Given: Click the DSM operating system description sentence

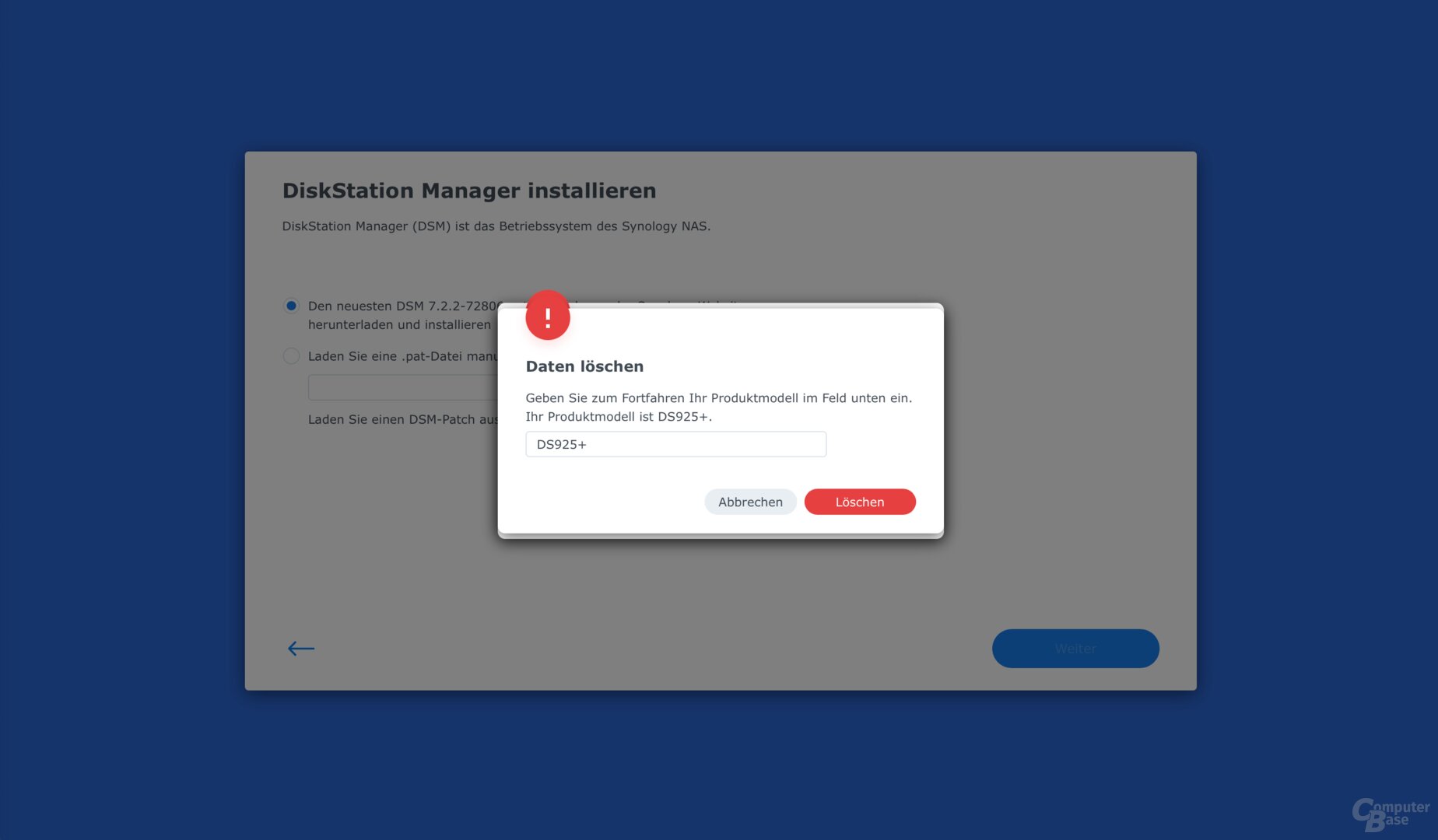Looking at the screenshot, I should coord(496,226).
